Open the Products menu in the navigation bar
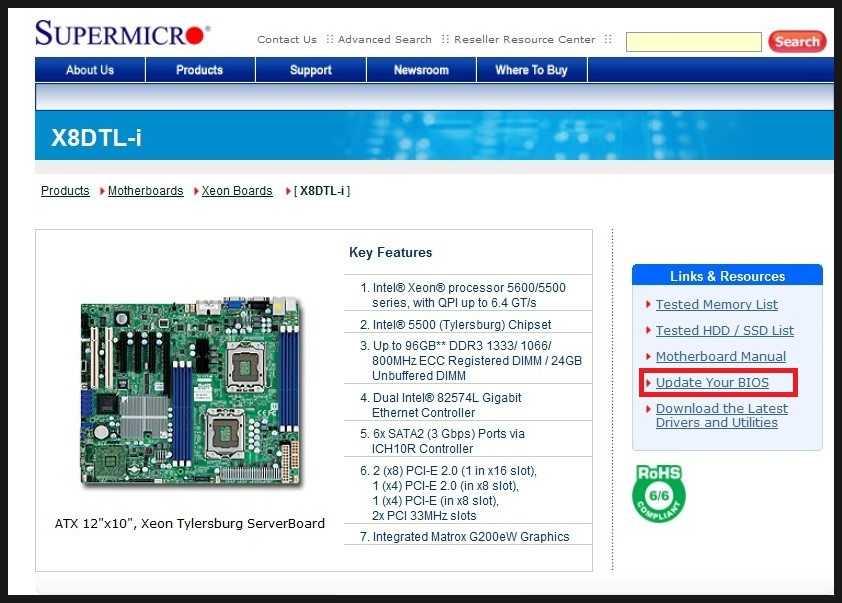The height and width of the screenshot is (603, 842). point(199,70)
